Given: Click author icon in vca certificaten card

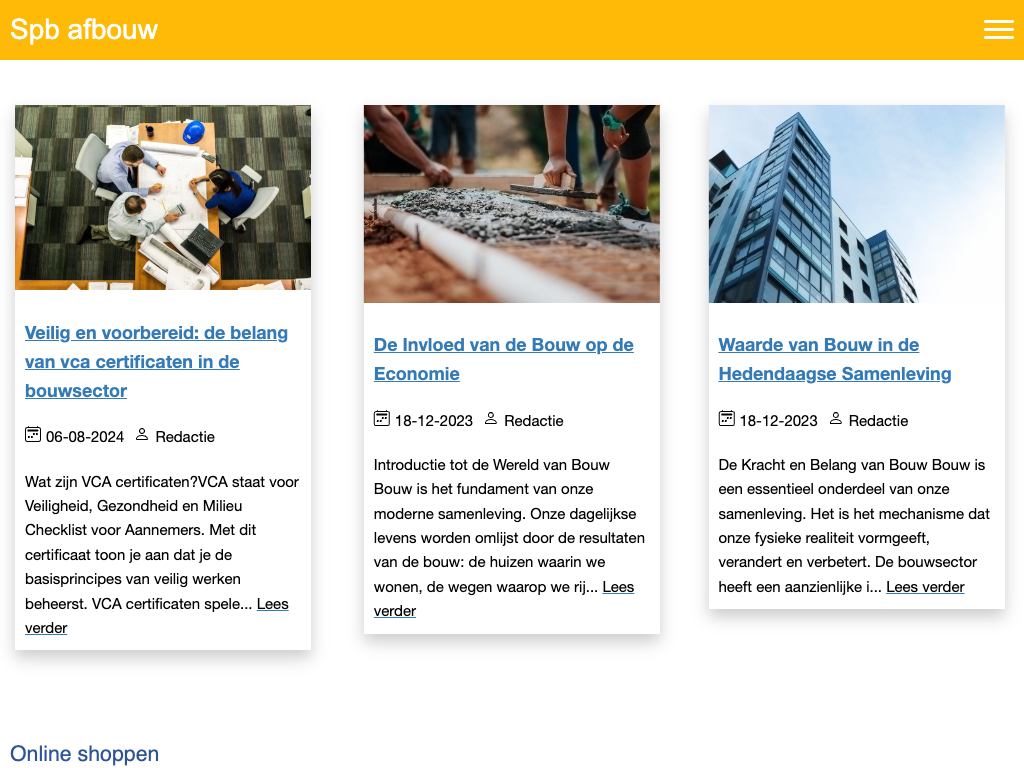Looking at the screenshot, I should coord(142,435).
